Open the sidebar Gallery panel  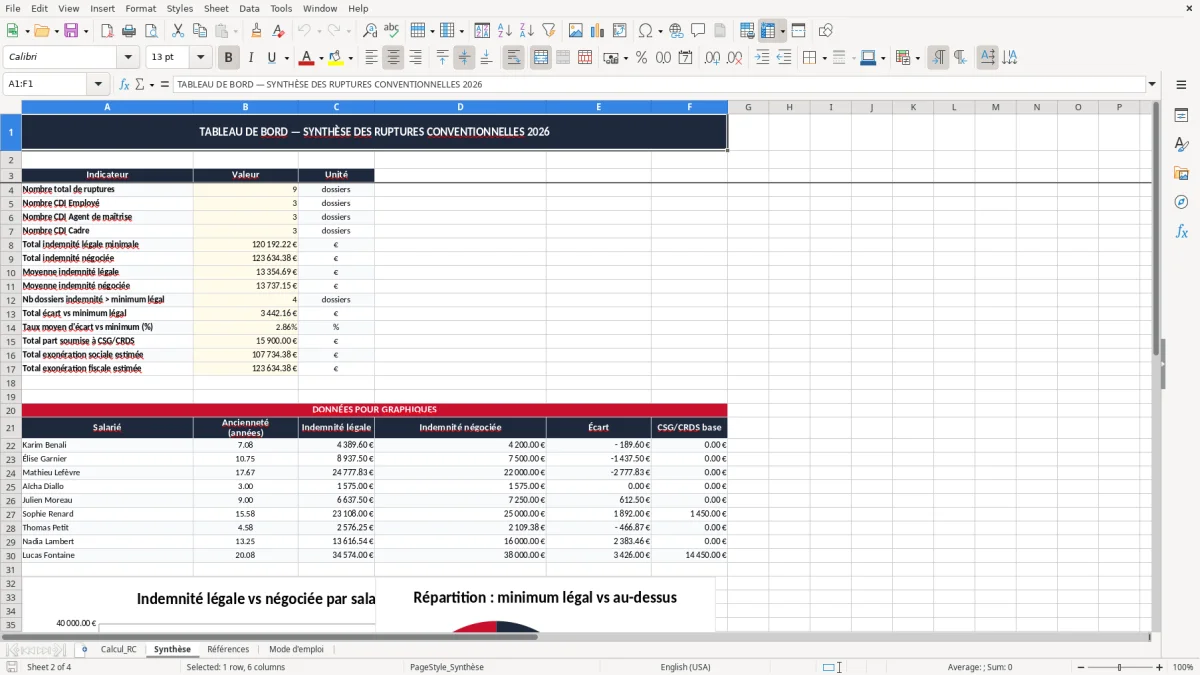(1181, 173)
